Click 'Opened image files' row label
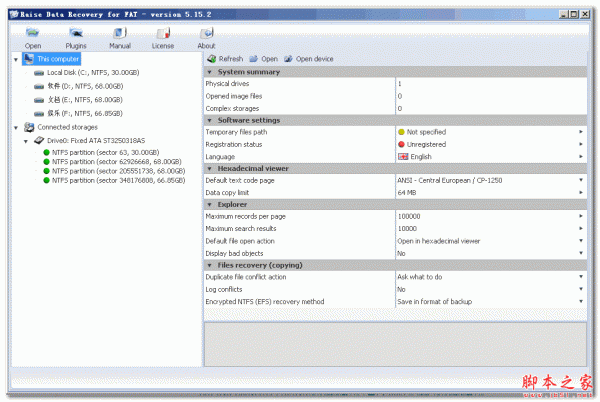600x402 pixels. [234, 96]
